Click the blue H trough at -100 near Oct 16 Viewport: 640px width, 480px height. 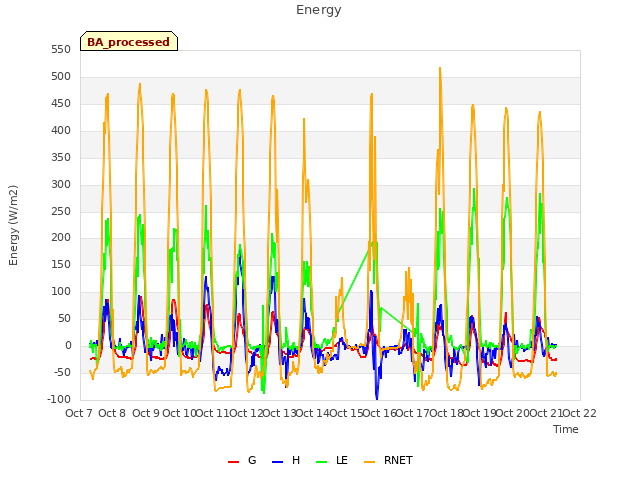pos(377,398)
